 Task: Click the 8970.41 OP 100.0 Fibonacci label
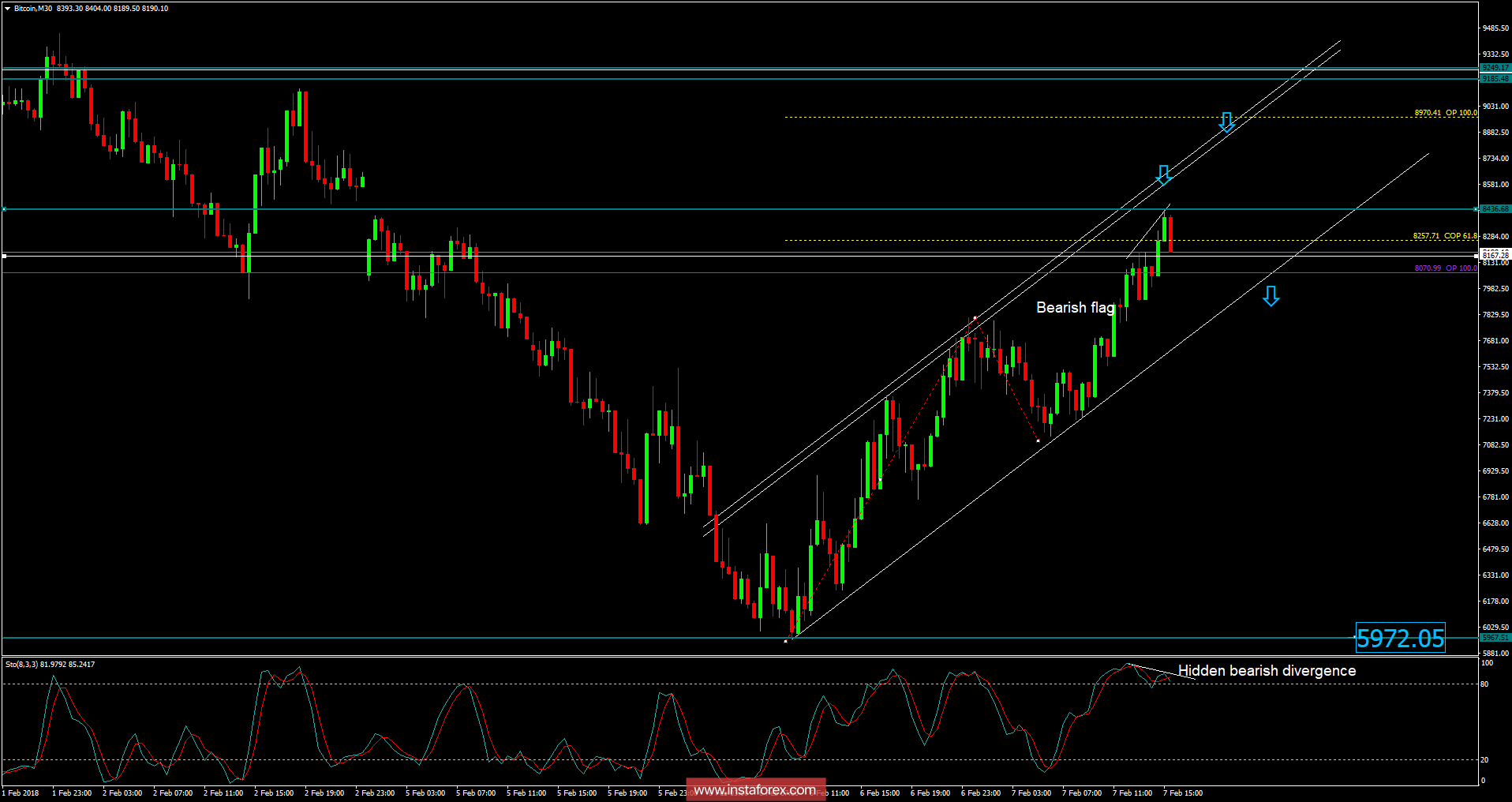[1446, 113]
